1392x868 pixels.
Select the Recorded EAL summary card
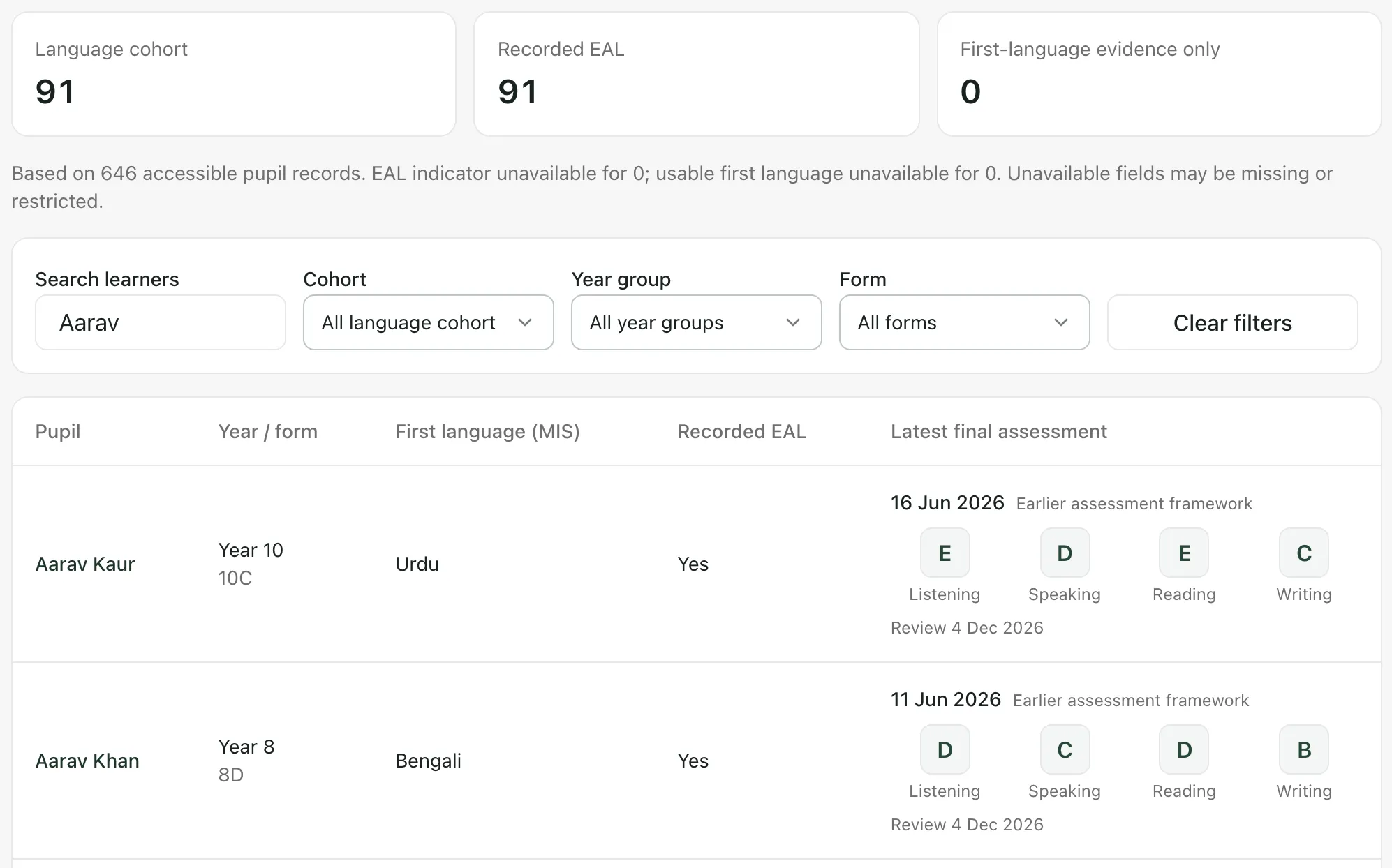tap(697, 74)
